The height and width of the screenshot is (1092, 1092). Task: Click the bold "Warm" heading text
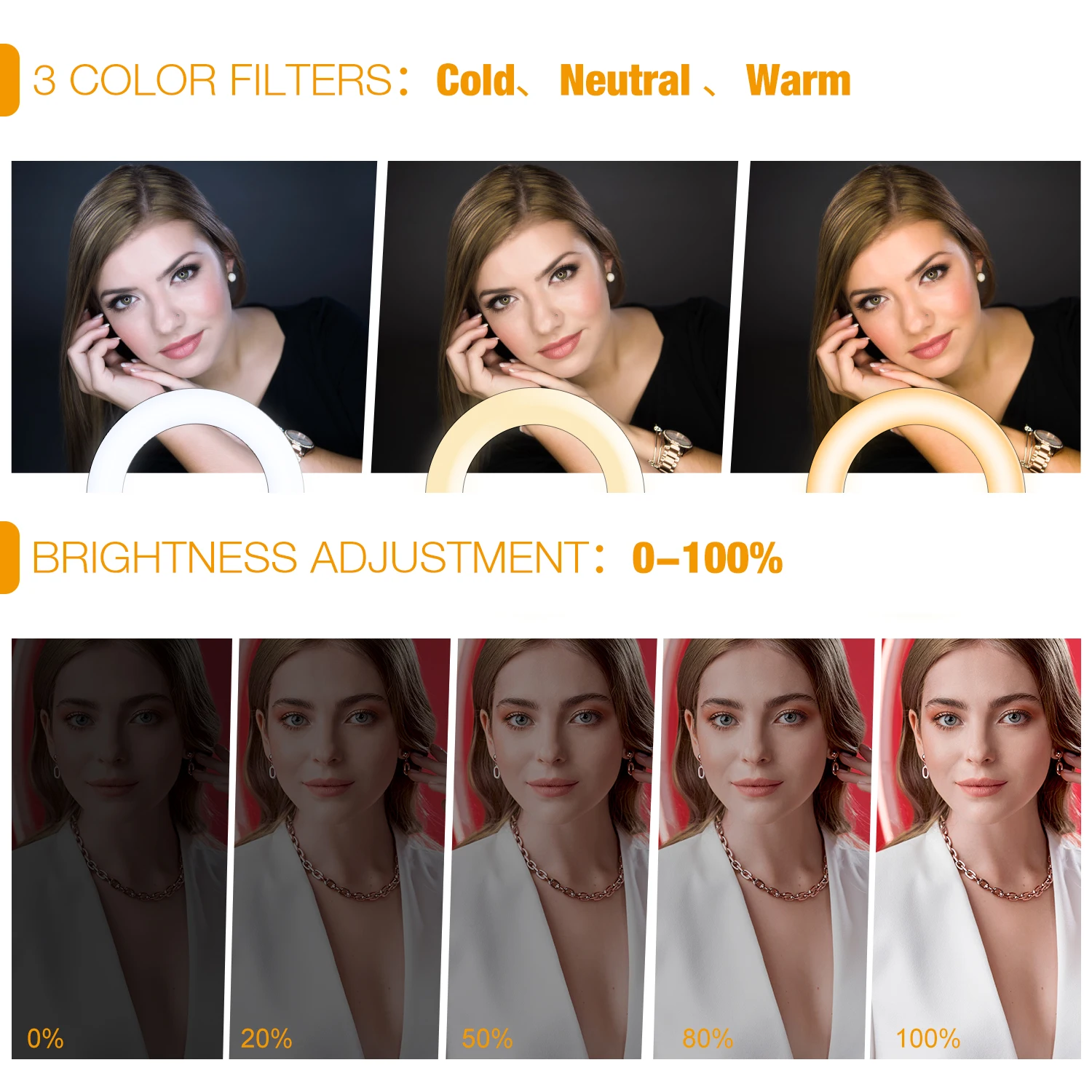coord(799,80)
